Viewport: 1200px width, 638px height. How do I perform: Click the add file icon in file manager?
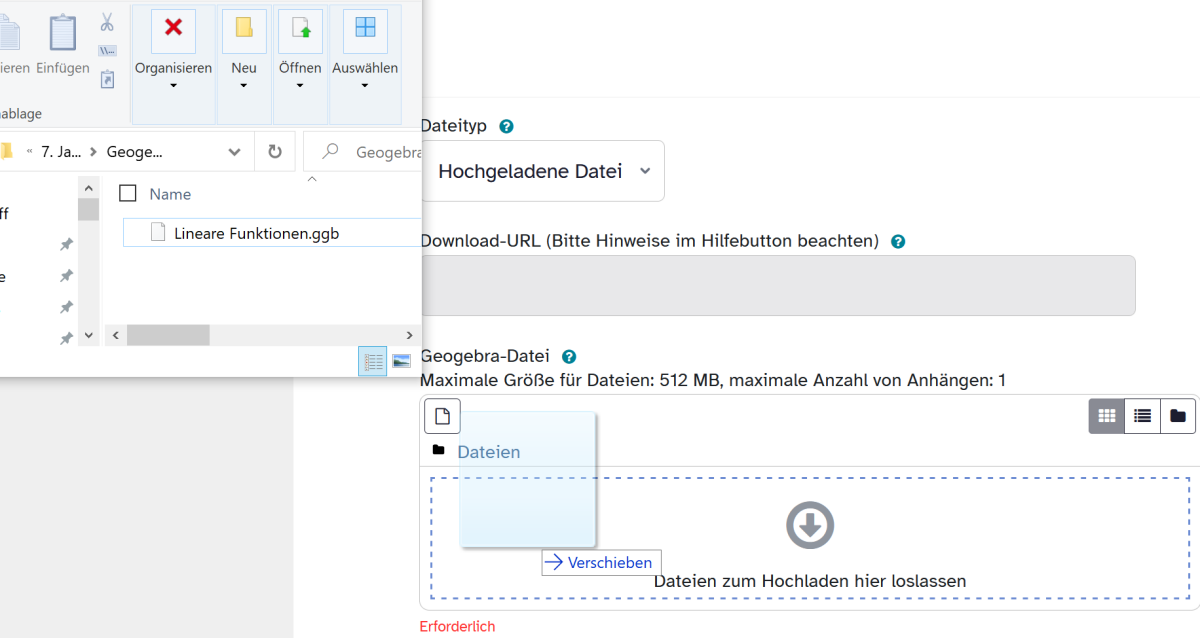point(442,416)
